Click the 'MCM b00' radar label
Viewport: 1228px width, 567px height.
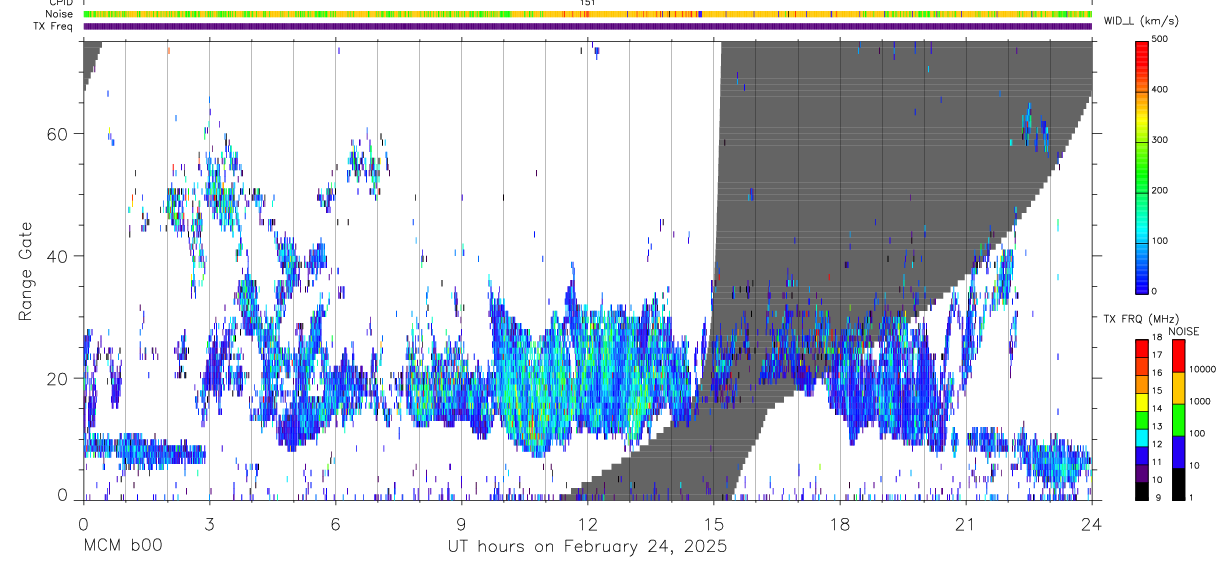click(122, 547)
